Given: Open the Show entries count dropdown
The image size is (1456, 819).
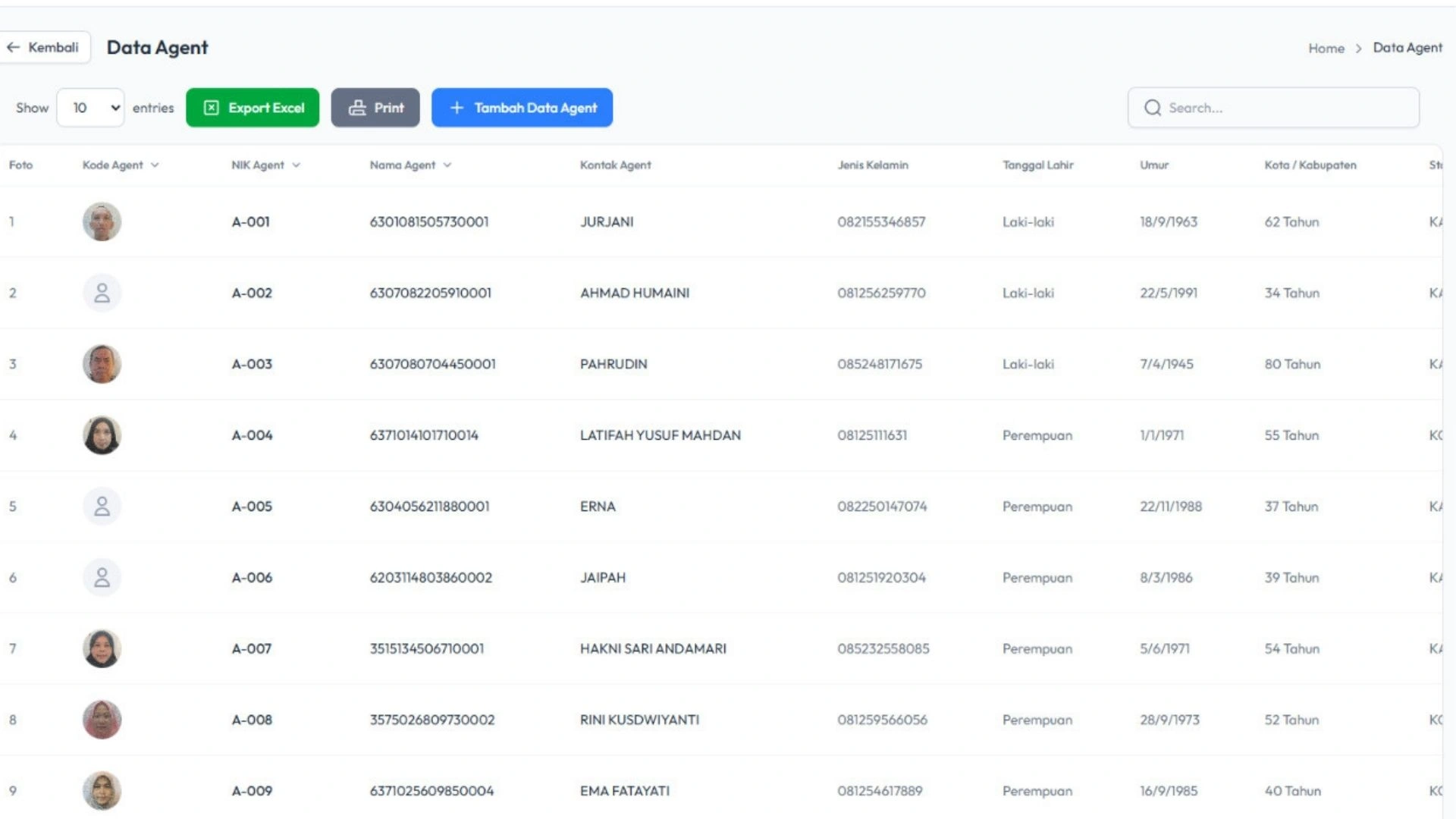Looking at the screenshot, I should 90,108.
